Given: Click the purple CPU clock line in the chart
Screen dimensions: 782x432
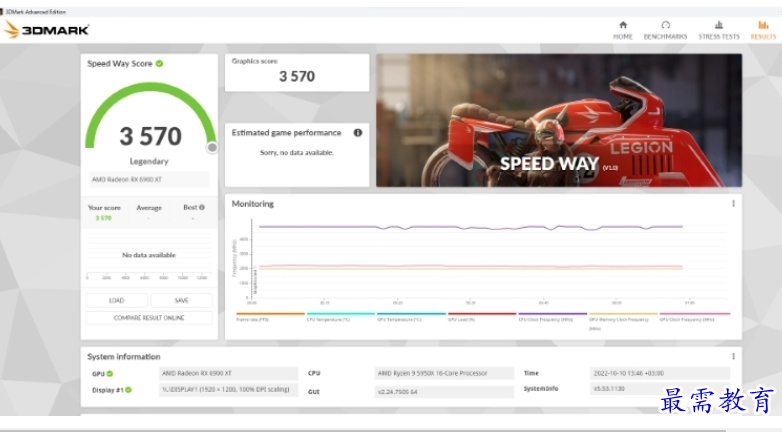Looking at the screenshot, I should 470,227.
